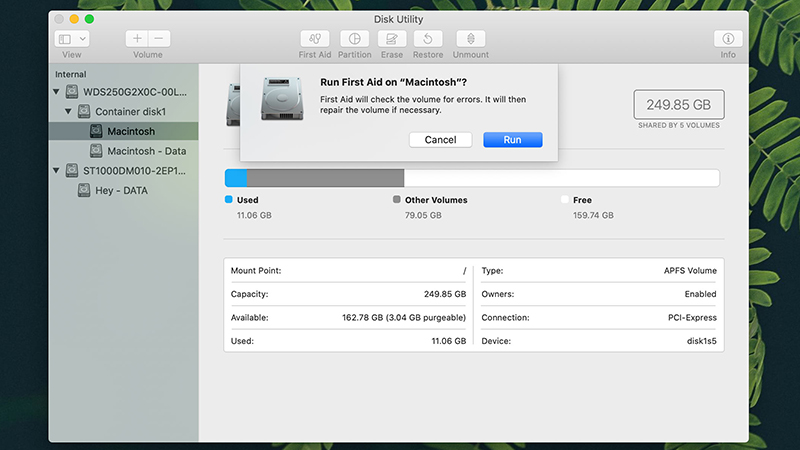
Task: Click the Hey - DATA volume icon
Action: coord(84,190)
